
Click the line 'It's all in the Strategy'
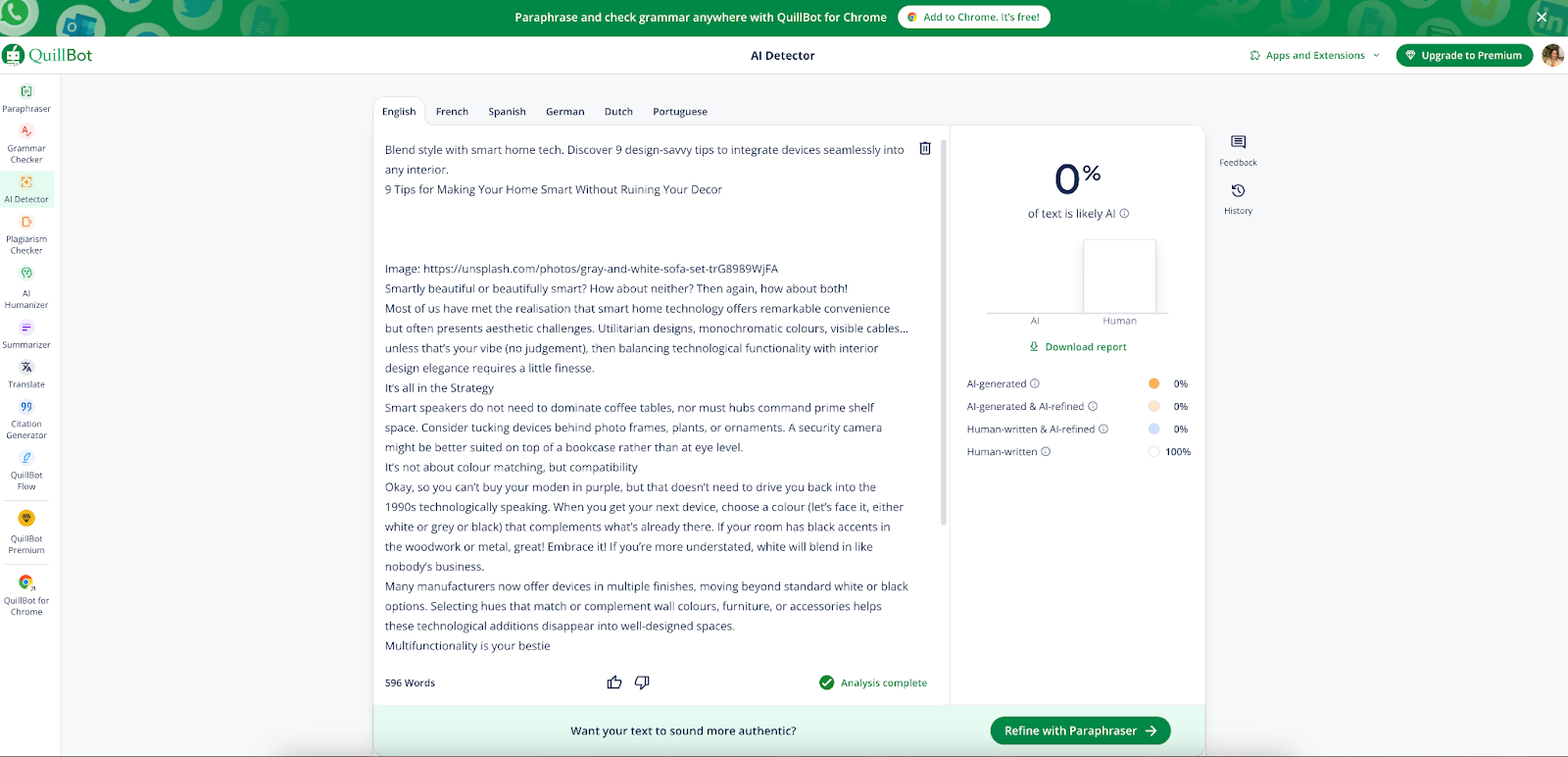[x=439, y=388]
